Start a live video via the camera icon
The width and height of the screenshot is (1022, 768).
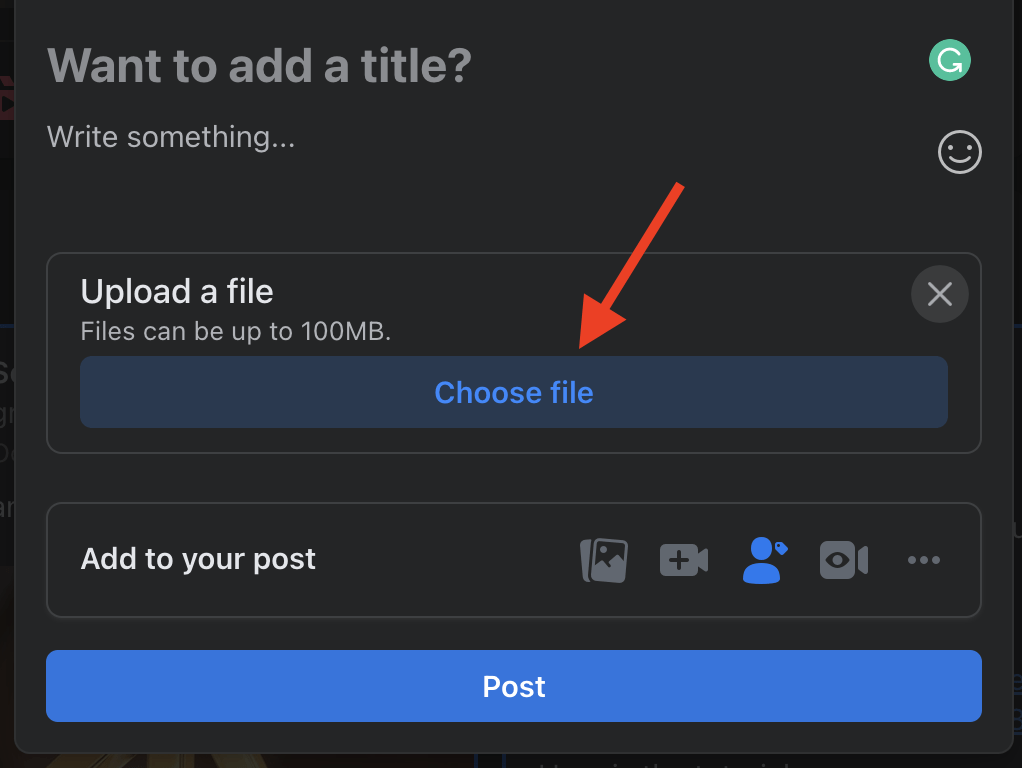(x=843, y=560)
